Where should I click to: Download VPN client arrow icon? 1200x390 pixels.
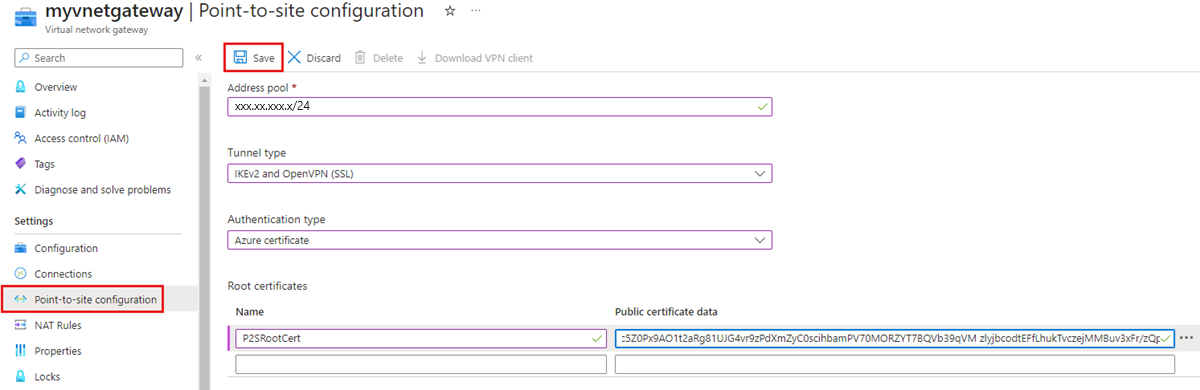pyautogui.click(x=422, y=58)
